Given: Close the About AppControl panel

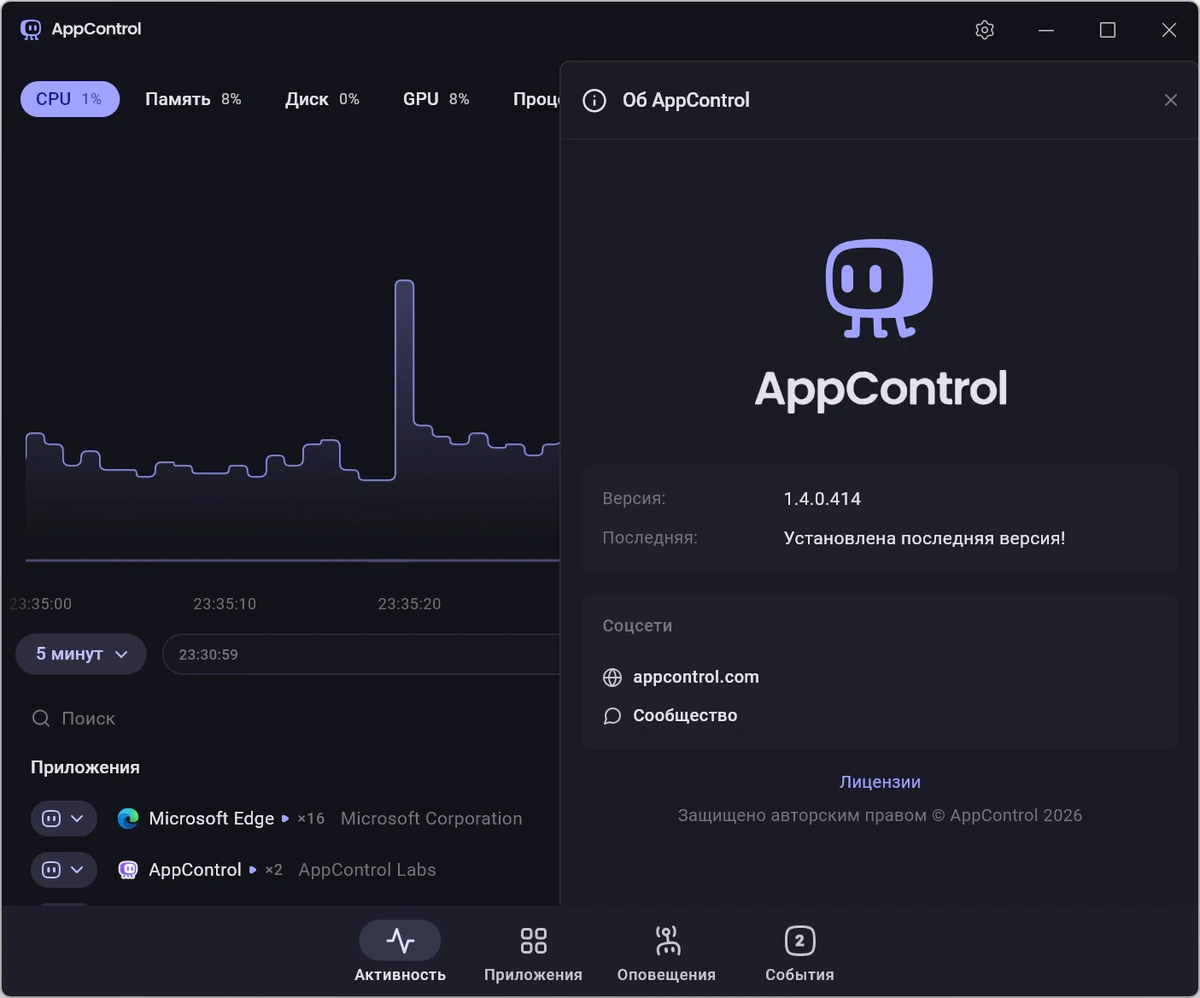Looking at the screenshot, I should click(x=1170, y=100).
